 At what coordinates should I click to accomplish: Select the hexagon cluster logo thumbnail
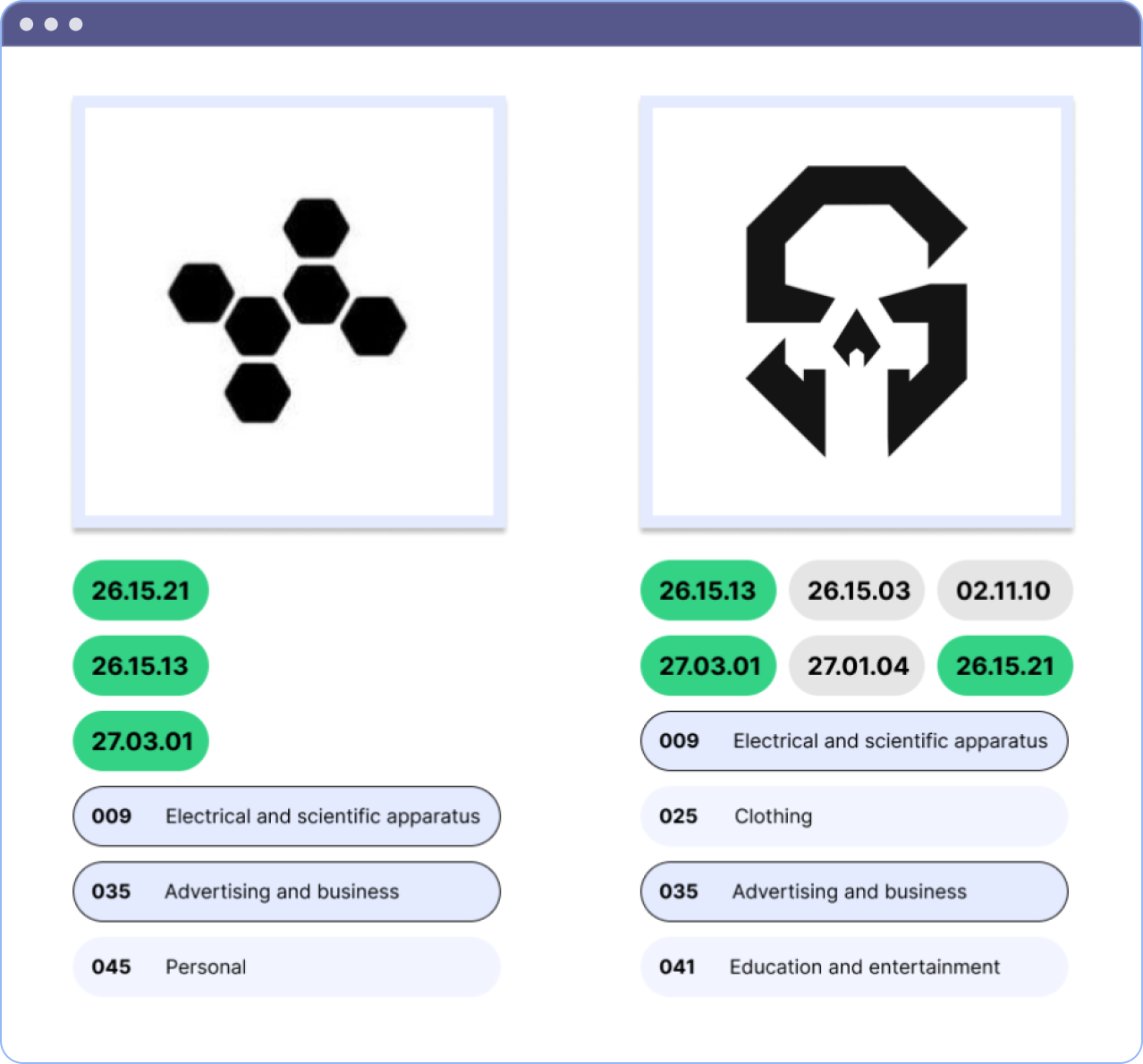288,312
